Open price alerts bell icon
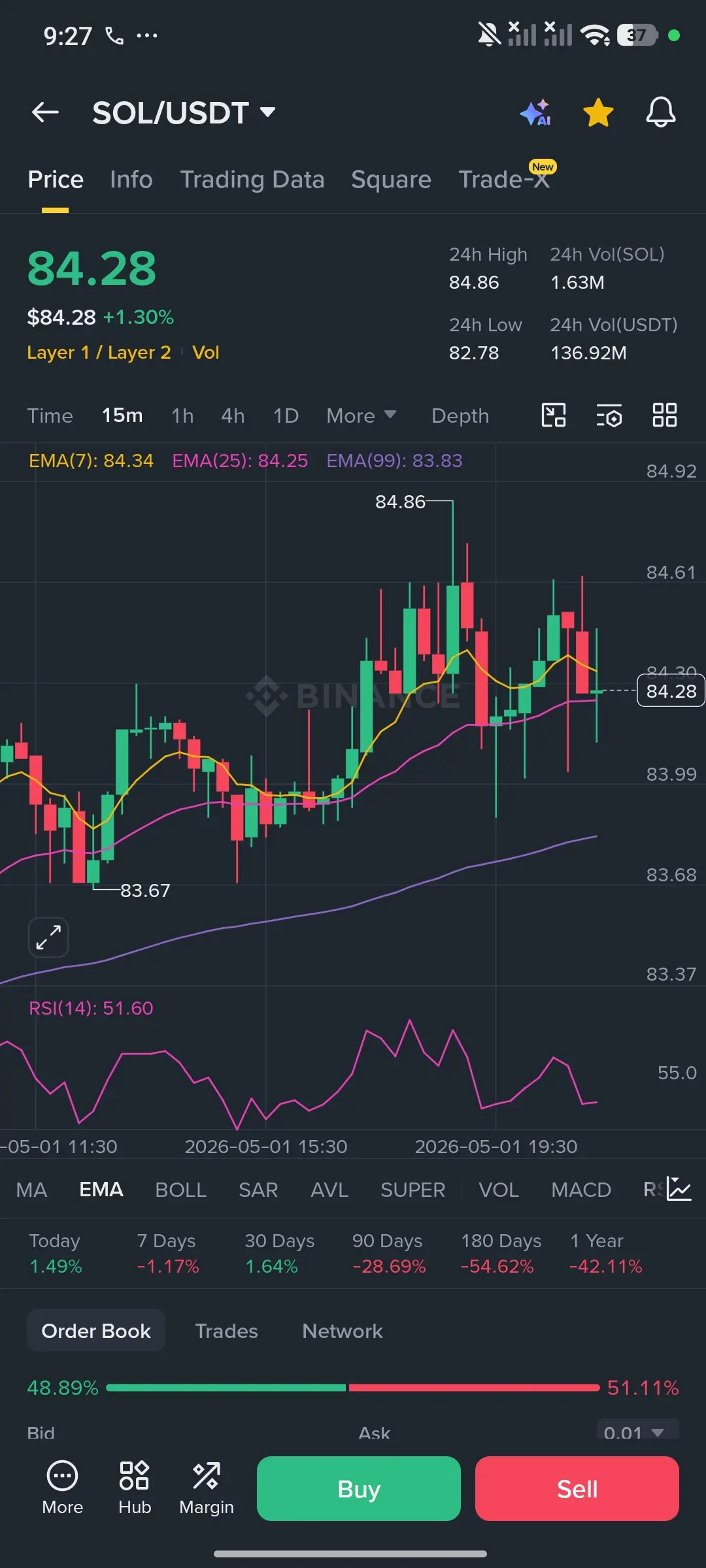The width and height of the screenshot is (706, 1568). coord(661,112)
